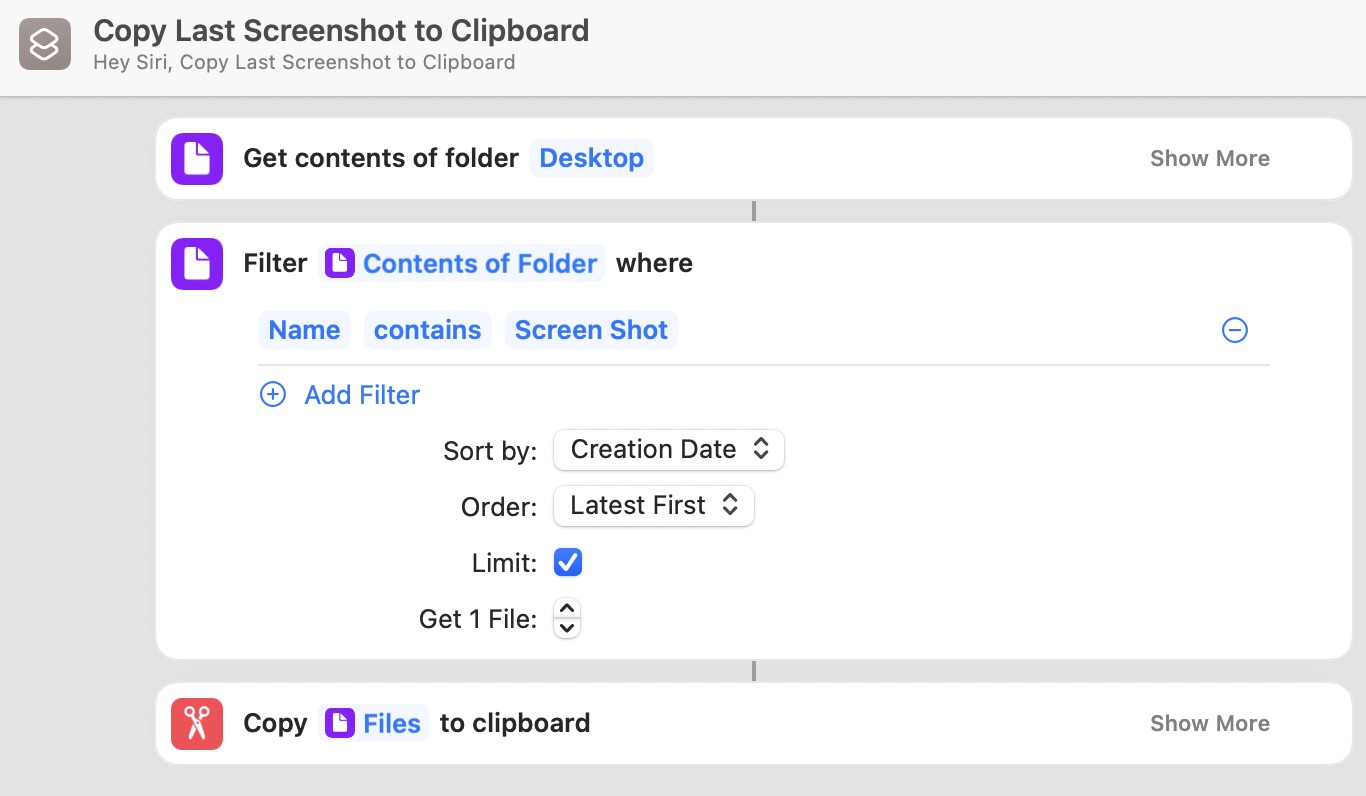Click the plus icon beside Add Filter

tap(273, 395)
